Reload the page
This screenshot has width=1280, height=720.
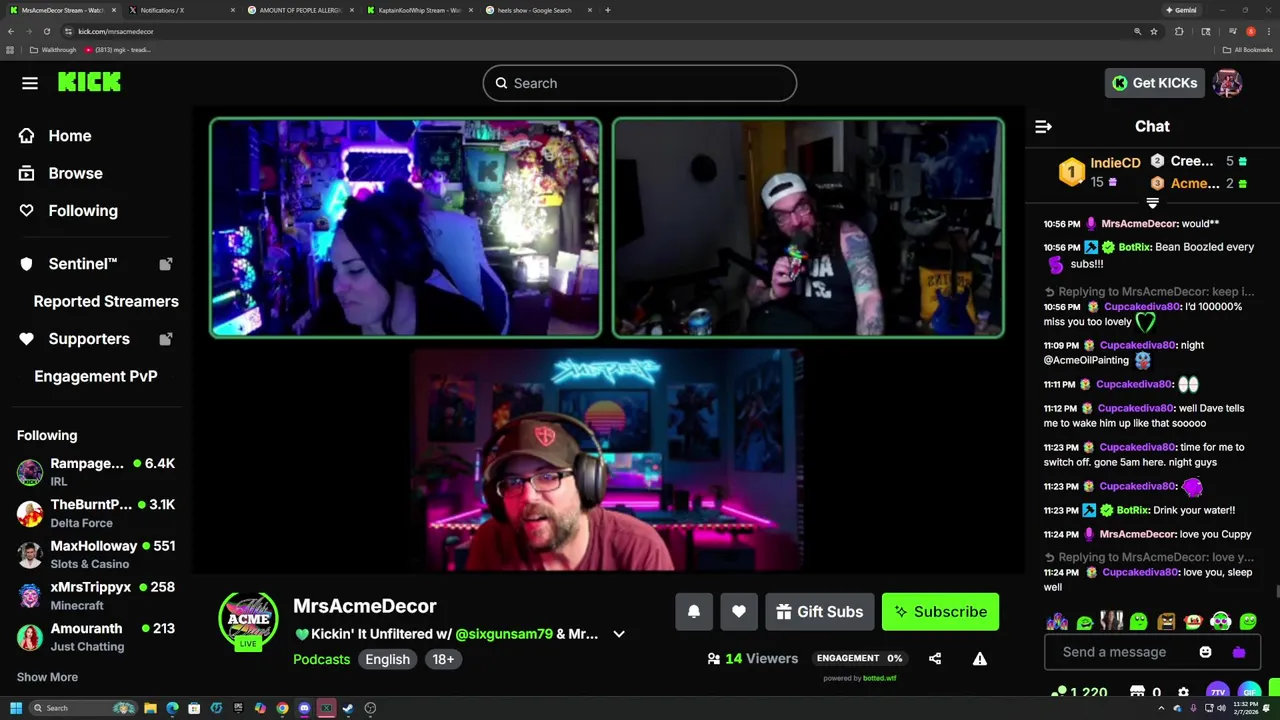pos(46,31)
